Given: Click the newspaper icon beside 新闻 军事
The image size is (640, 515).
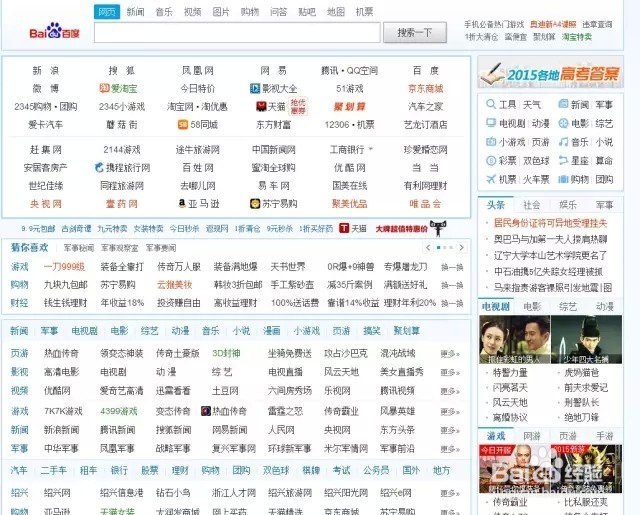Looking at the screenshot, I should pos(563,104).
